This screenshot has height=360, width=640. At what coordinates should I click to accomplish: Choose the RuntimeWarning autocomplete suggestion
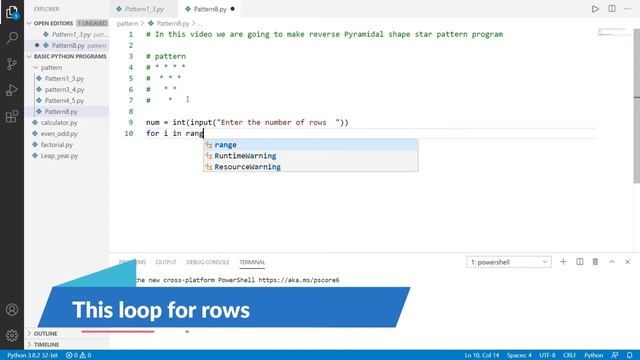(310, 156)
